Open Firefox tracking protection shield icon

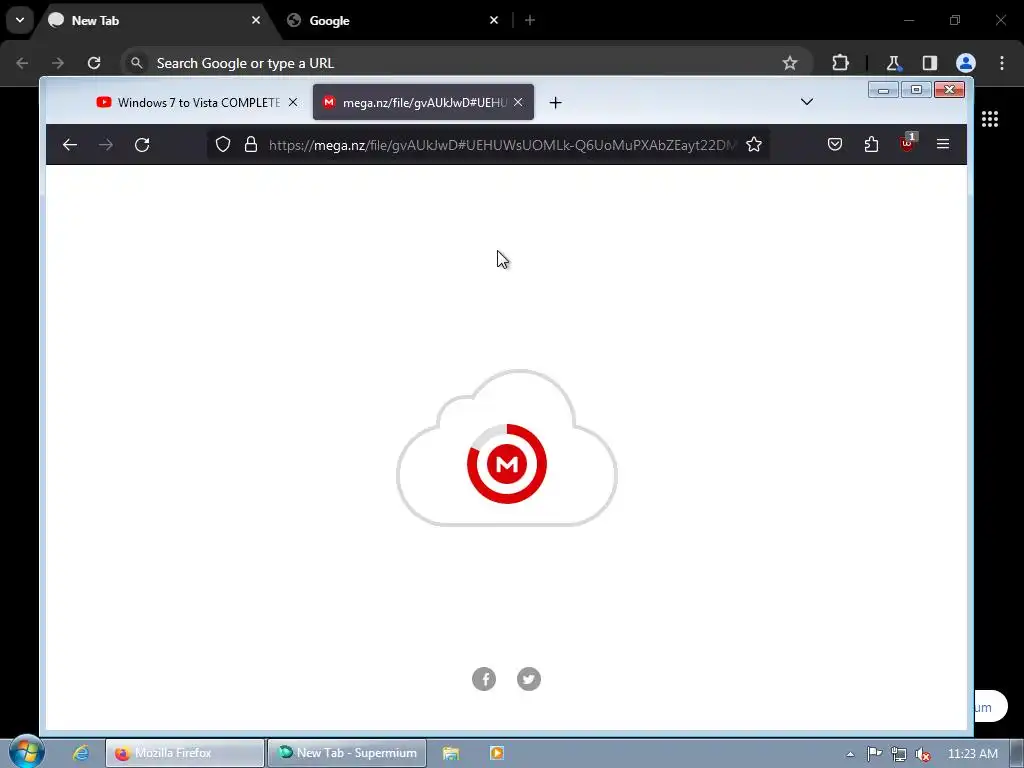click(223, 144)
